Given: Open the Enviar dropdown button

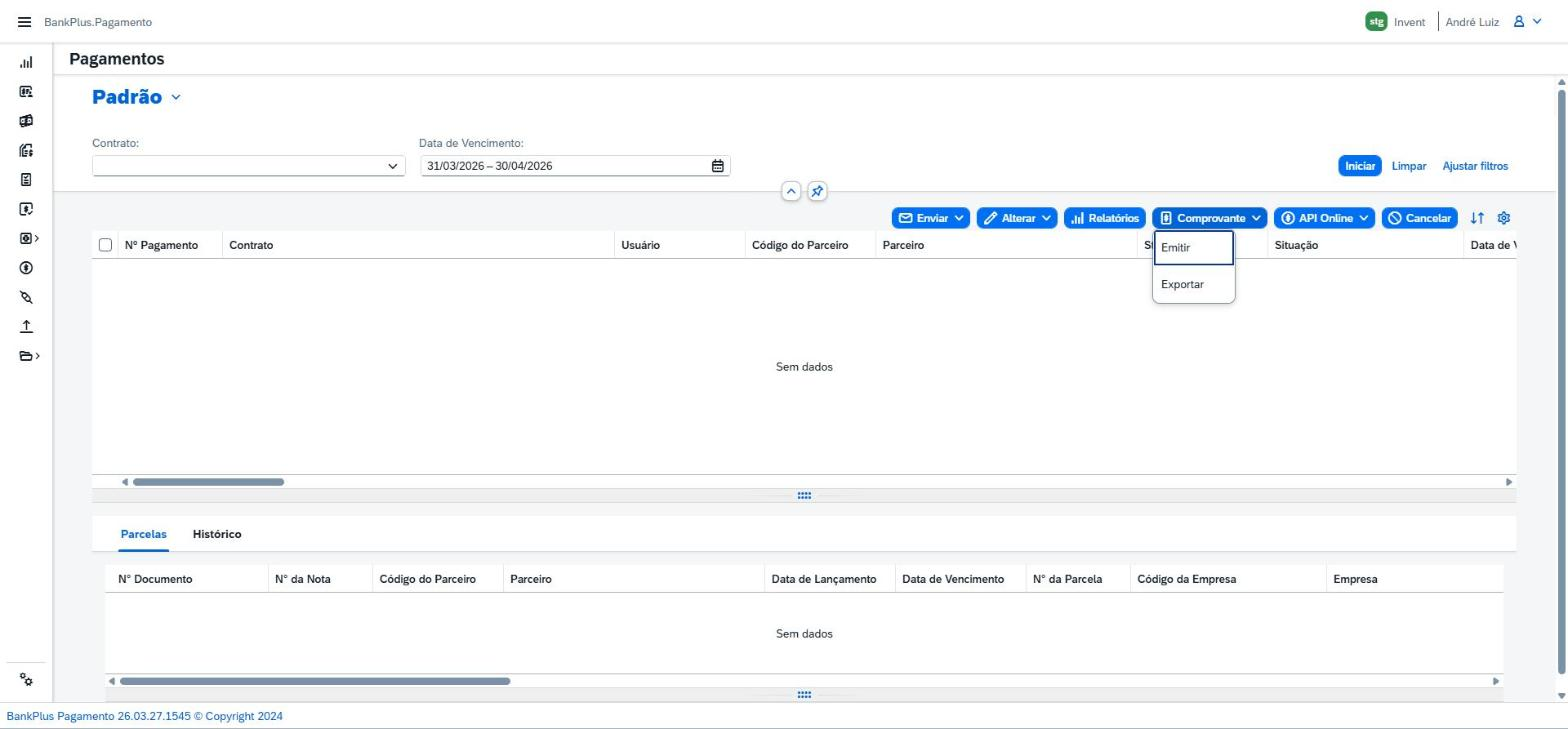Looking at the screenshot, I should coord(931,218).
